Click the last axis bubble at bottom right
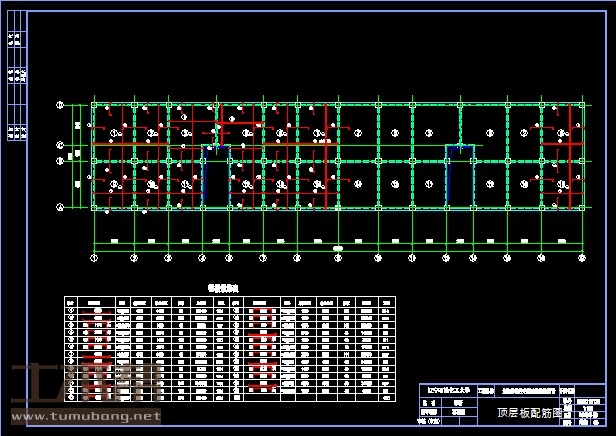616x436 pixels. 584,258
